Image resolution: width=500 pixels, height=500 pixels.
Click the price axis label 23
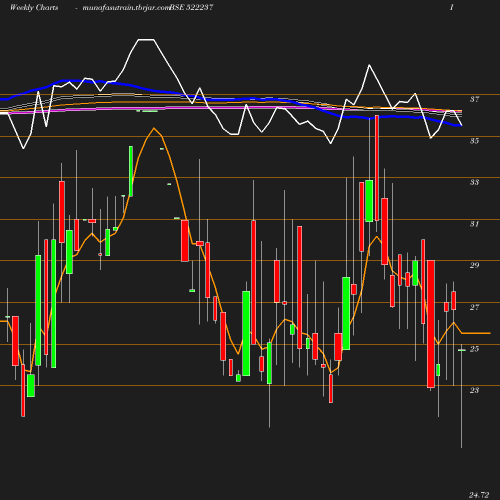coord(474,390)
